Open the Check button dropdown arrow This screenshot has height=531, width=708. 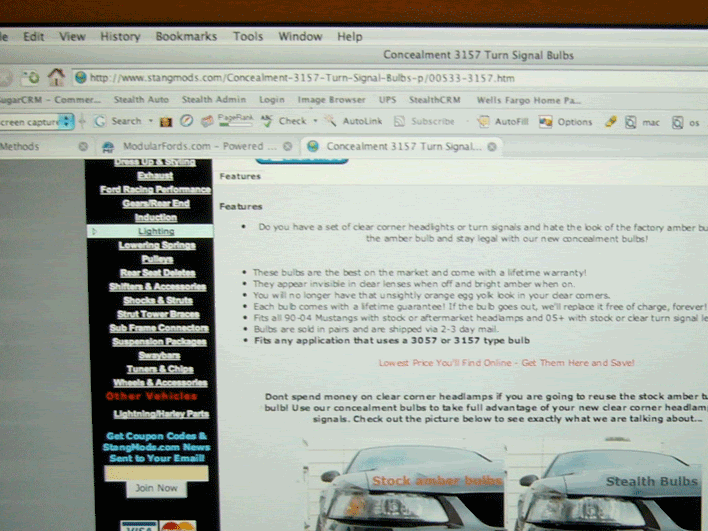(315, 121)
